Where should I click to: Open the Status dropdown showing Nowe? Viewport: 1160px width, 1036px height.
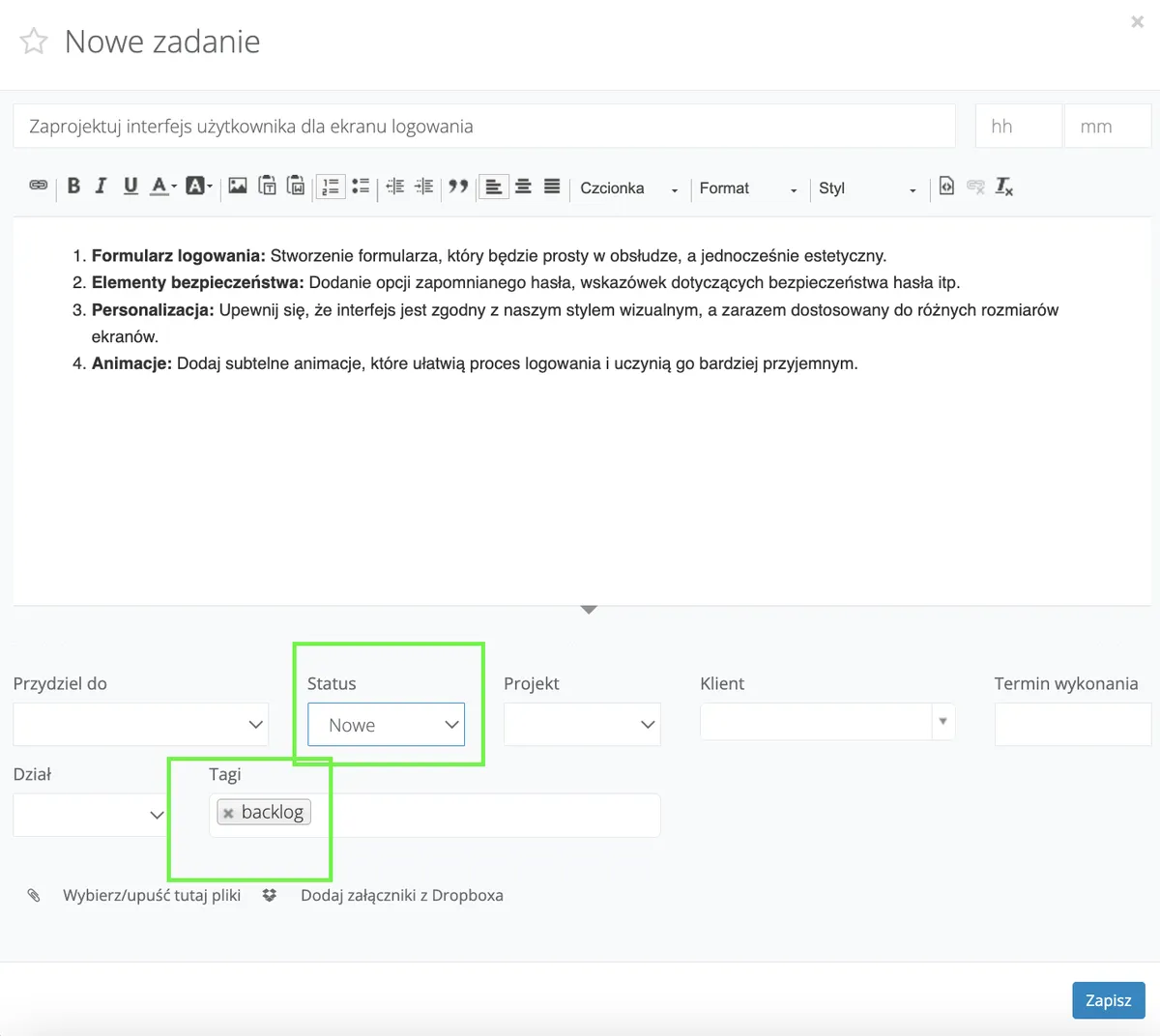387,724
